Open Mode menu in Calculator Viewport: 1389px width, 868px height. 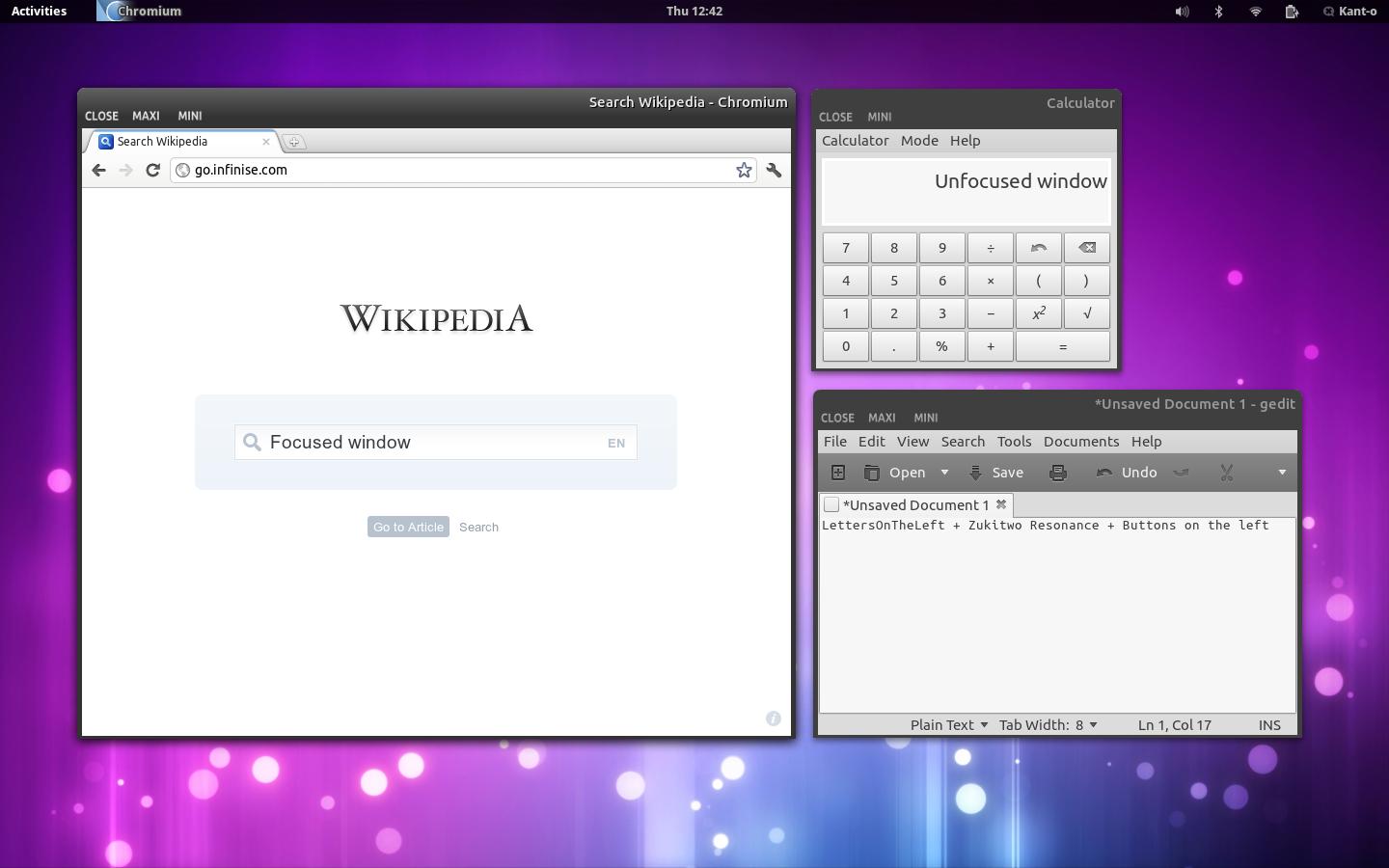[919, 141]
